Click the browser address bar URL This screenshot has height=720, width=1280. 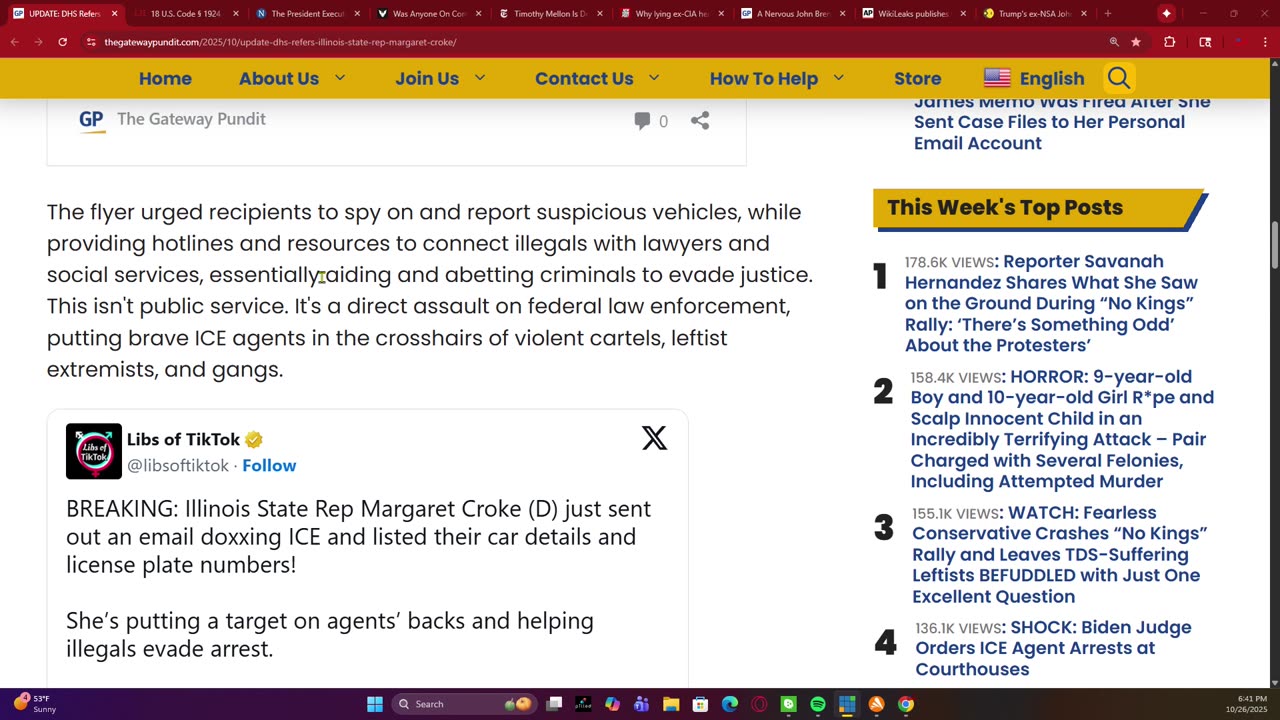(280, 42)
